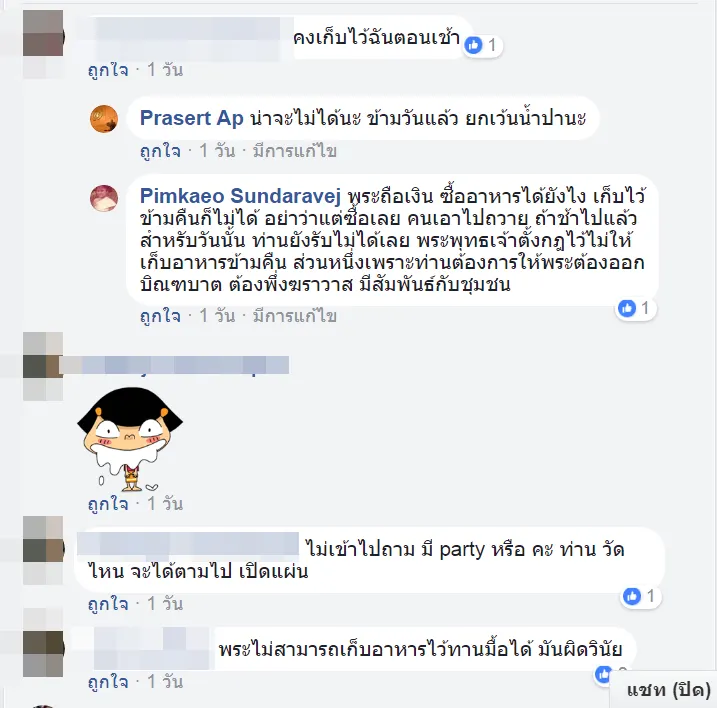Like the sticker comment with ถูกใจ
This screenshot has width=717, height=708.
tap(108, 504)
